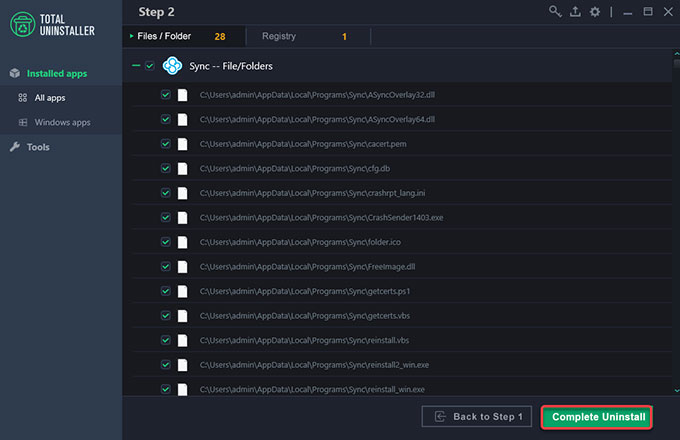The width and height of the screenshot is (680, 440).
Task: Open settings via the gear icon
Action: pyautogui.click(x=595, y=12)
